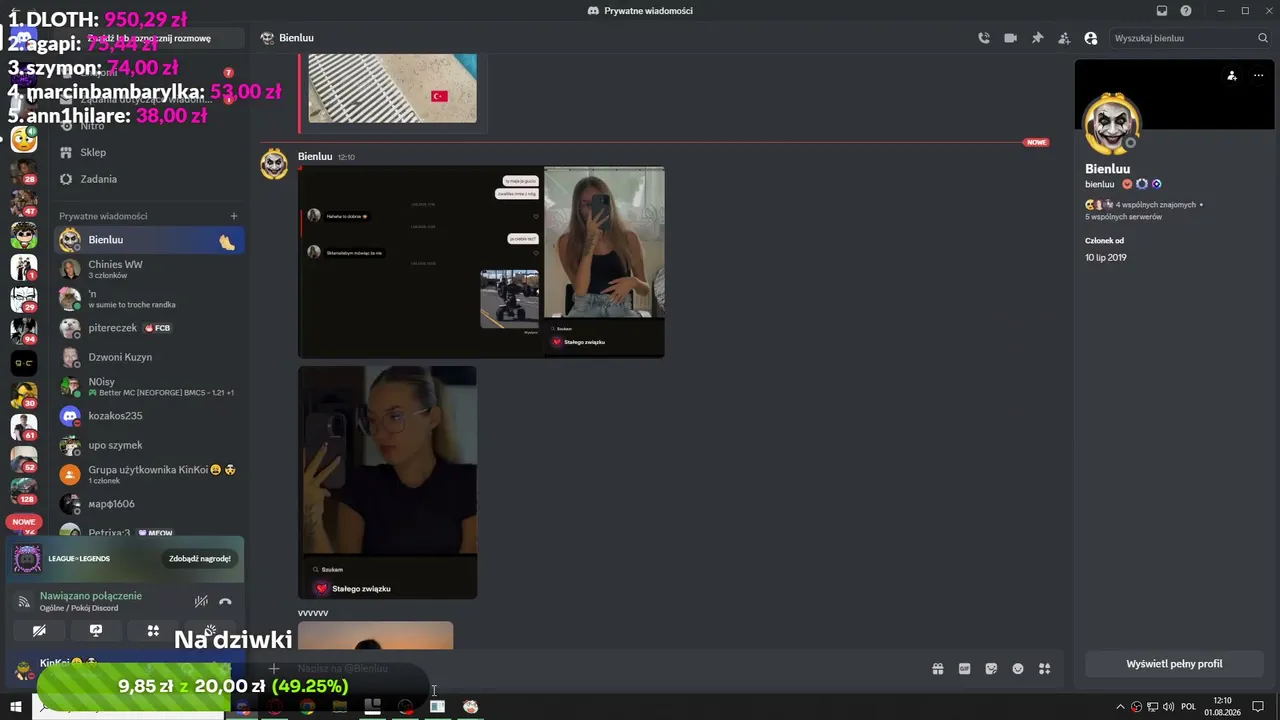The height and width of the screenshot is (720, 1280).
Task: Show hidden system tray icons
Action: 1120,707
